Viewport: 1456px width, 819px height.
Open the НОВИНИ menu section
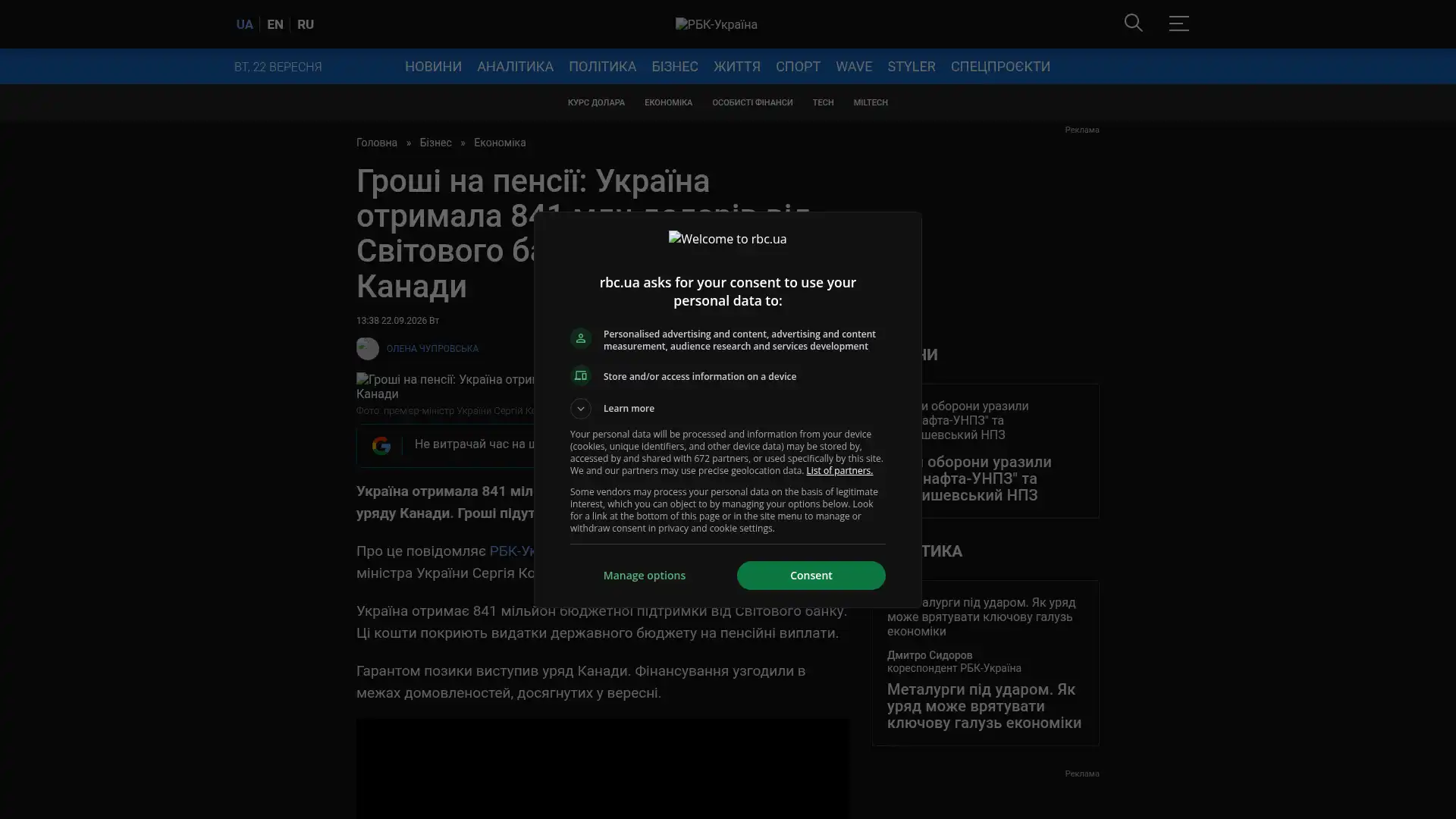pyautogui.click(x=433, y=67)
